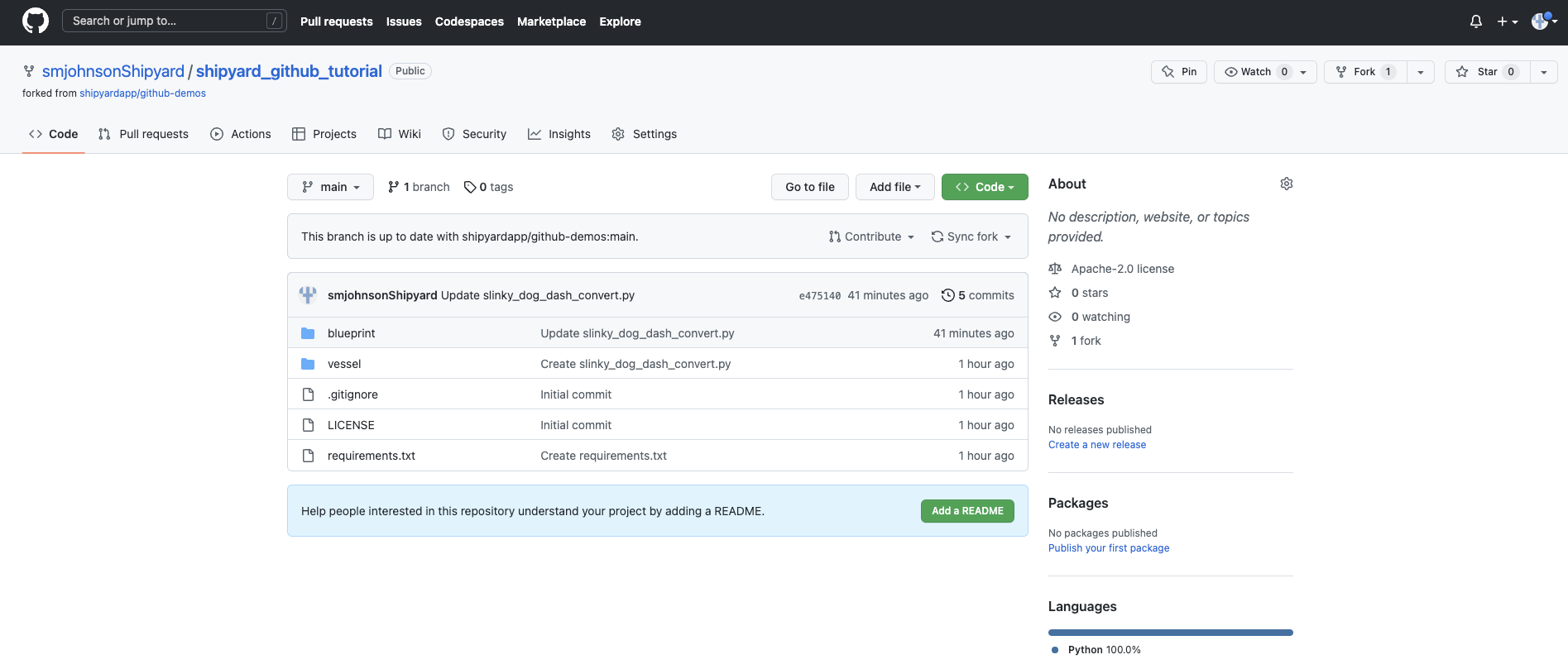Click the GitHub Octocat logo
1568x669 pixels.
click(x=36, y=21)
